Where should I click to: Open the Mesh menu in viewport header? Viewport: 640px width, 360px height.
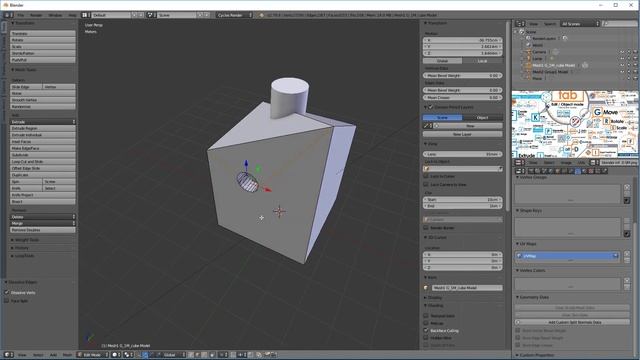[67, 355]
